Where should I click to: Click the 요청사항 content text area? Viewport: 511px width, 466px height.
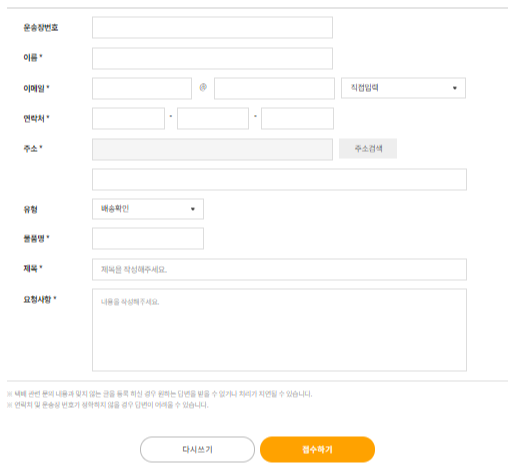pos(279,330)
